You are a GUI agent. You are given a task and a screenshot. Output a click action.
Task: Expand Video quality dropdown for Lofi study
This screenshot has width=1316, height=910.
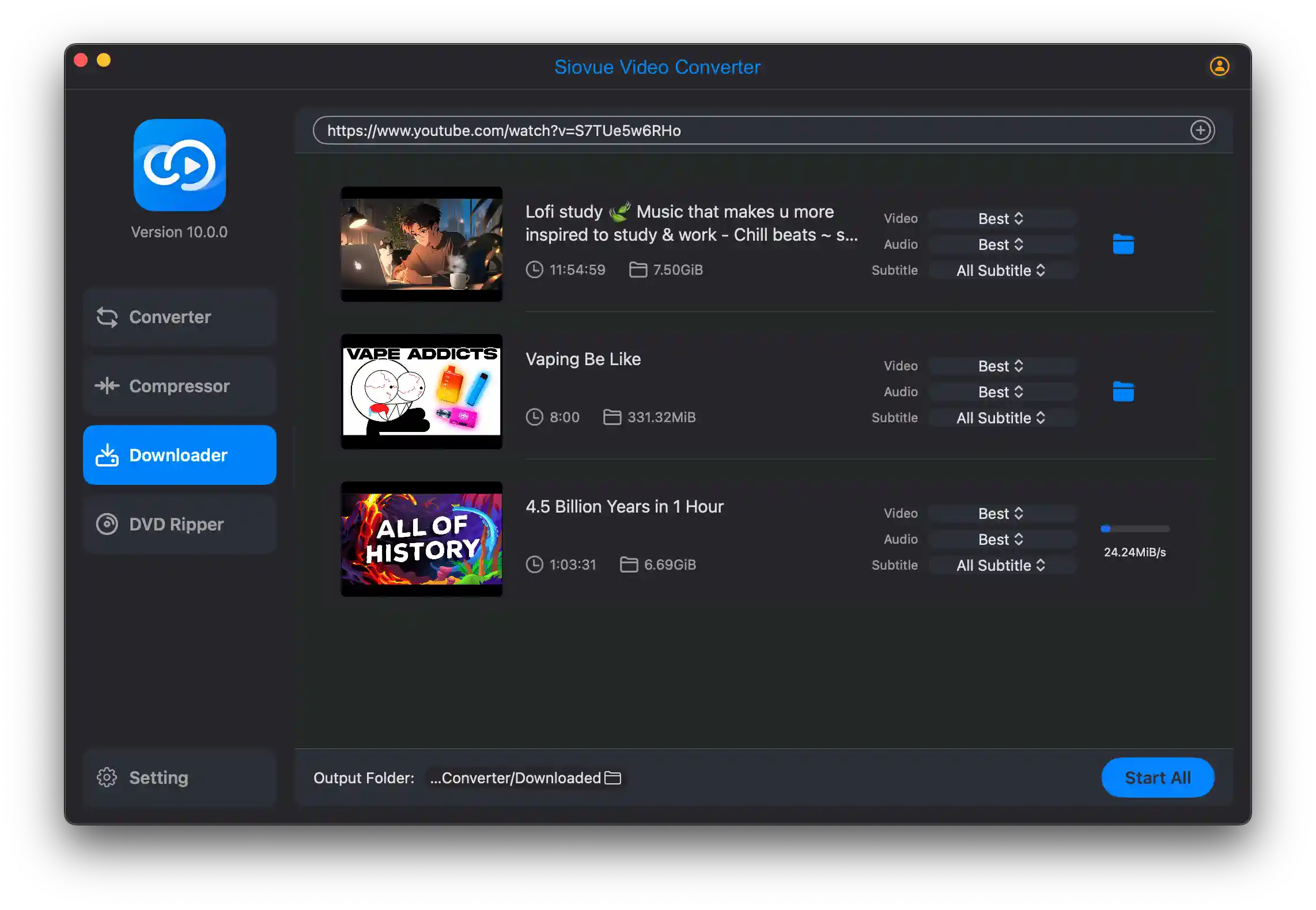[x=1000, y=218]
